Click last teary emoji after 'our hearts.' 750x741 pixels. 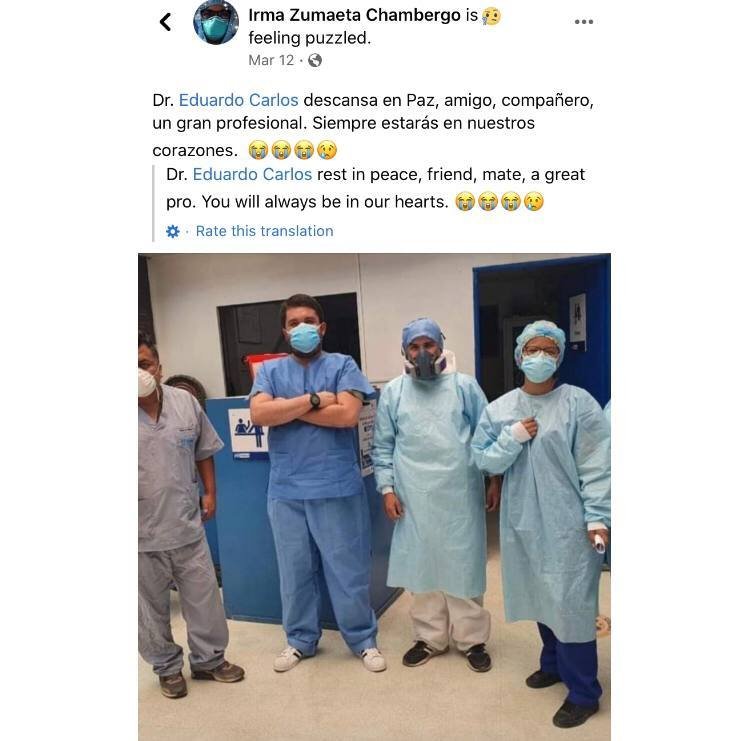[x=534, y=201]
